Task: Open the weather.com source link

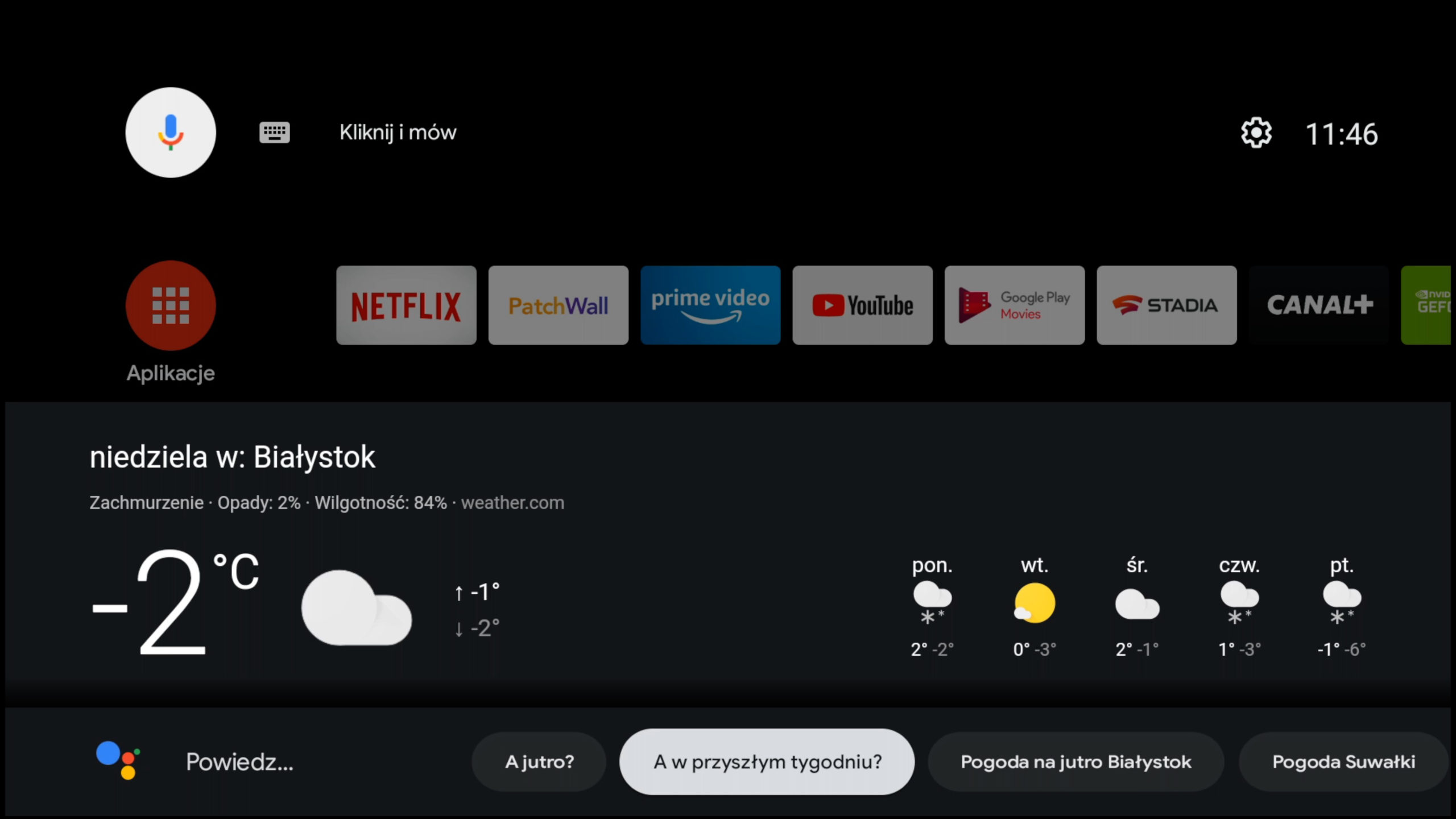Action: click(x=512, y=503)
